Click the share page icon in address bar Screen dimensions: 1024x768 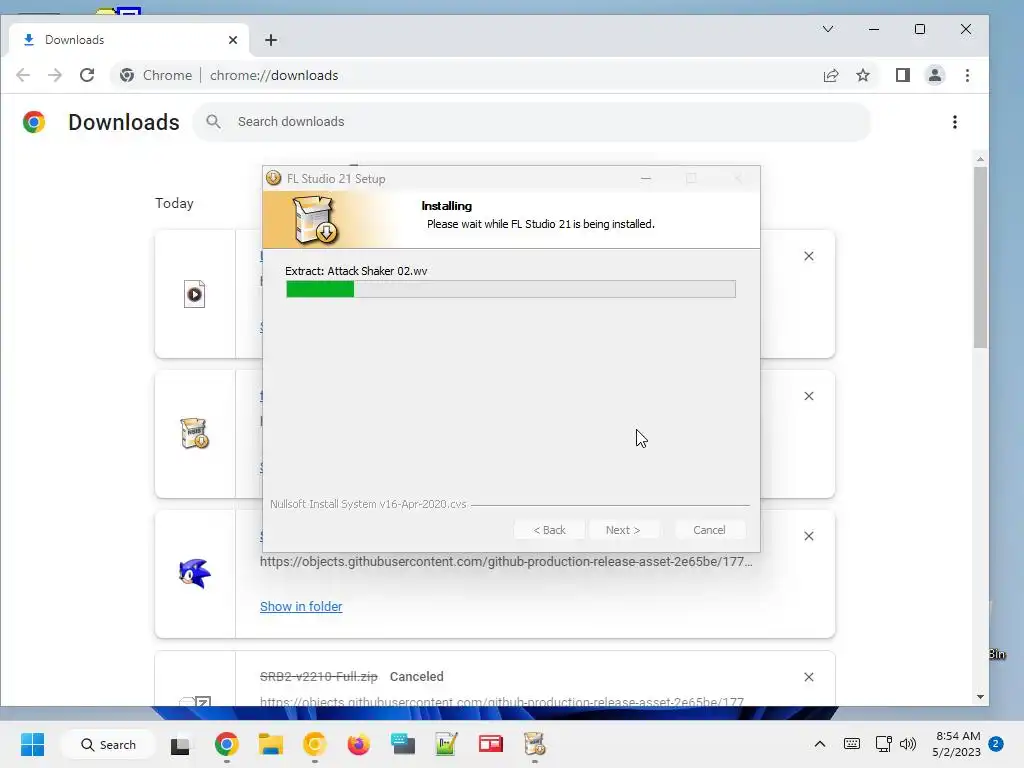click(x=831, y=75)
